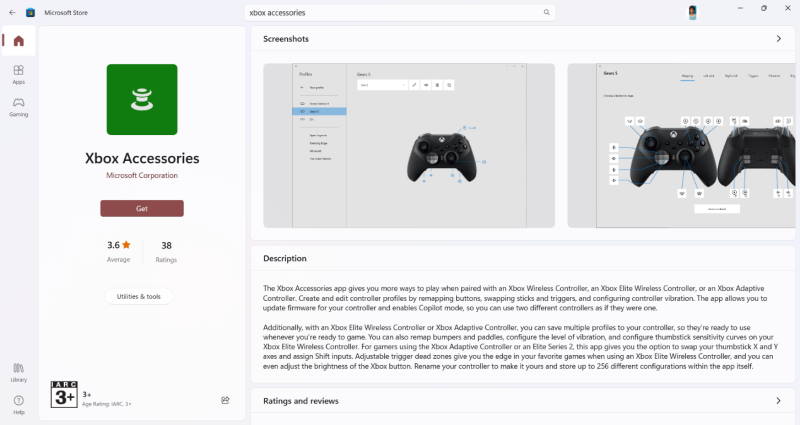Open the Home section in sidebar

(x=19, y=41)
